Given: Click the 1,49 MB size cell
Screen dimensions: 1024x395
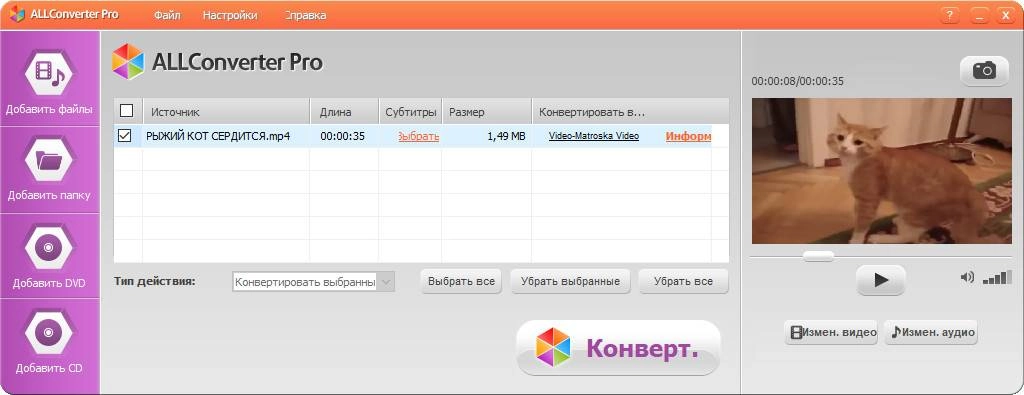Looking at the screenshot, I should [x=506, y=136].
